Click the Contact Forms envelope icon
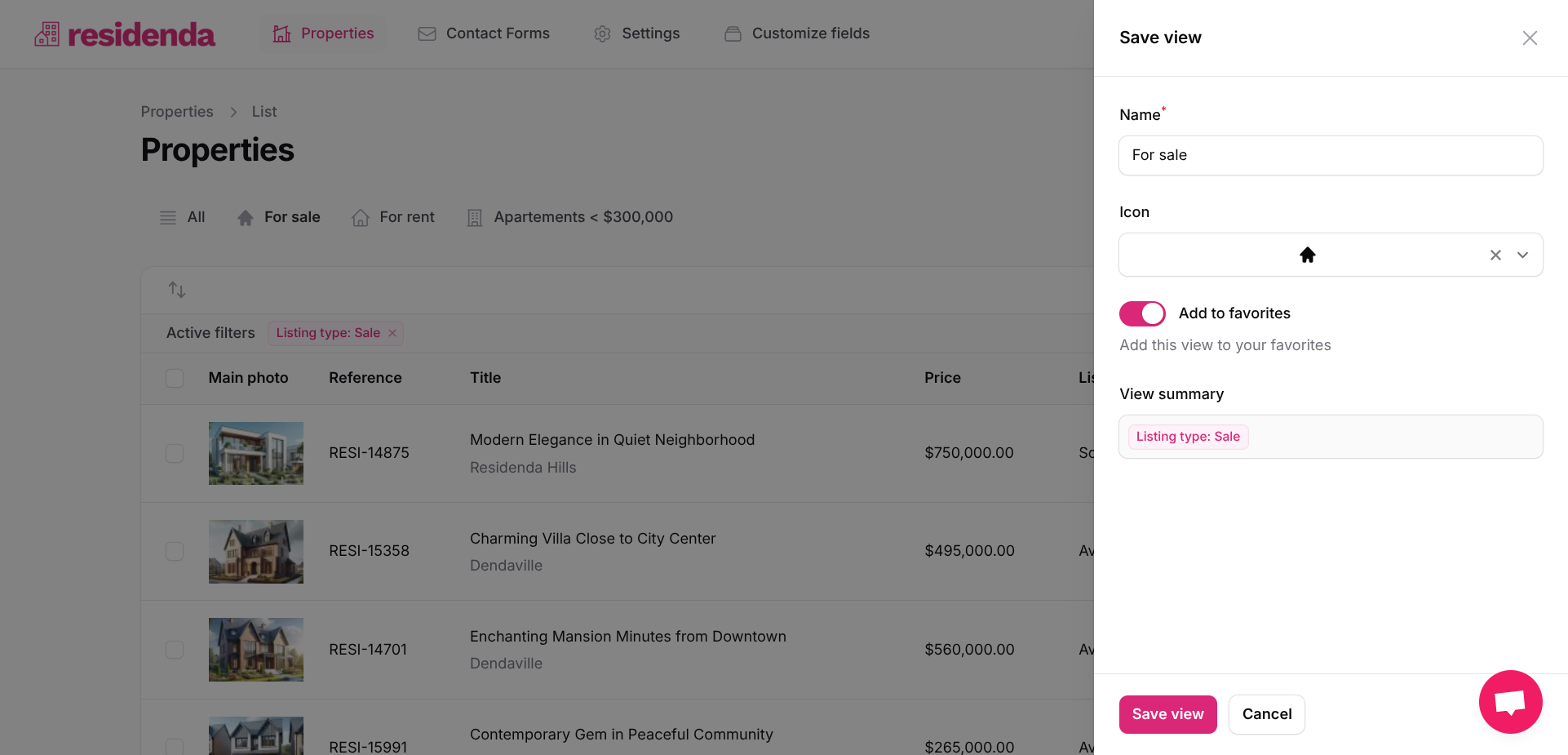Screen dimensions: 1568x755 427,33
